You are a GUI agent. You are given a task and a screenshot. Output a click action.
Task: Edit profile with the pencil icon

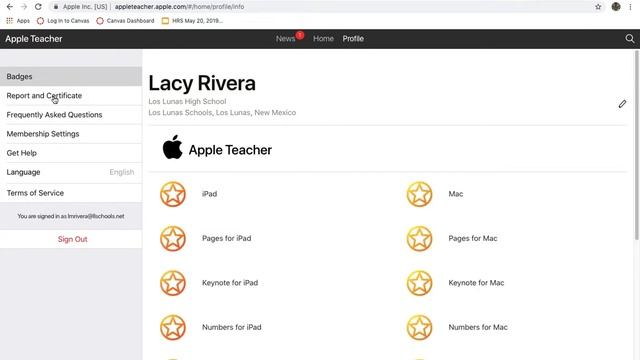tap(622, 104)
